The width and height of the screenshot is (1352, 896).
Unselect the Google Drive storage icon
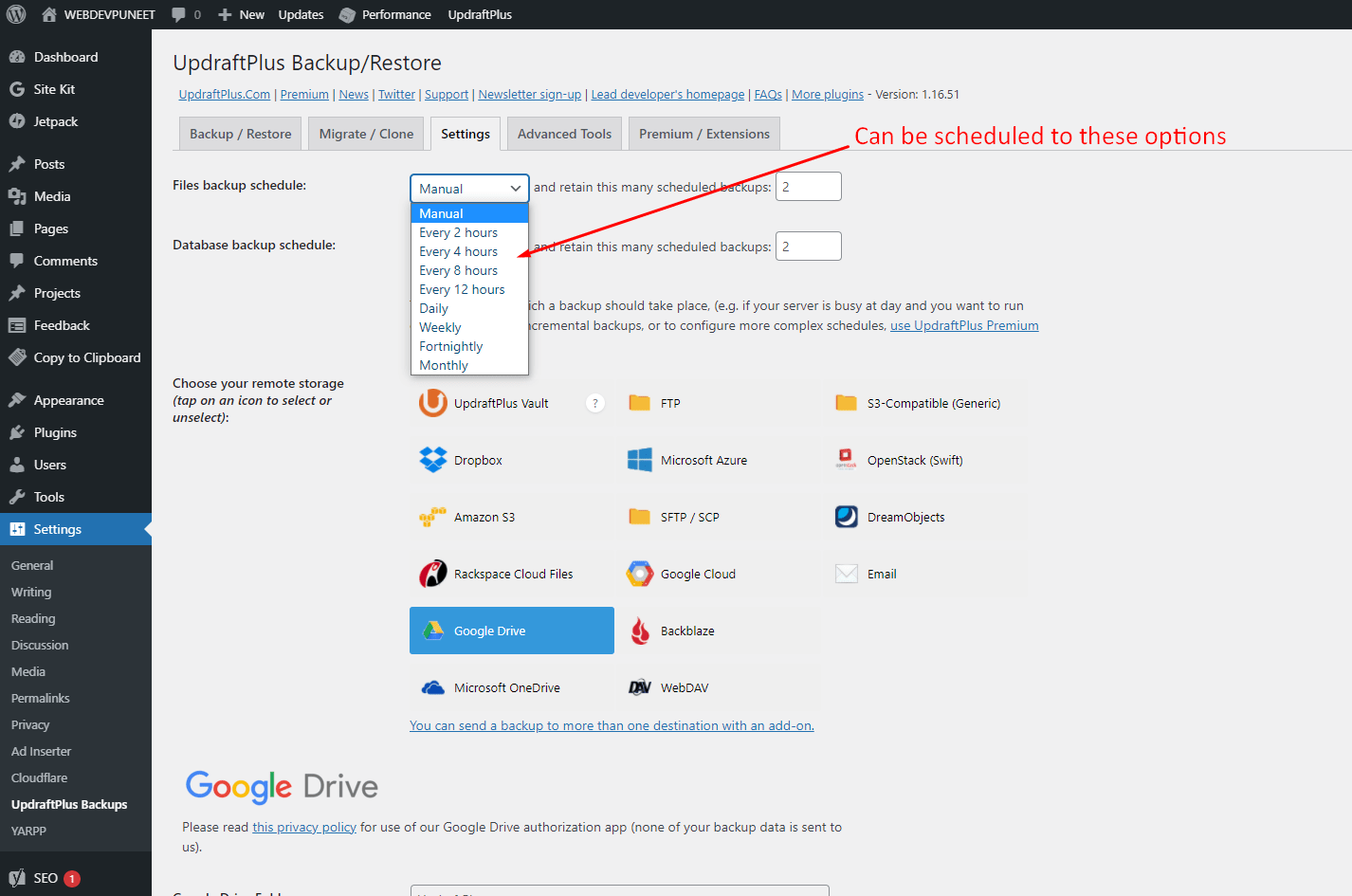[433, 631]
